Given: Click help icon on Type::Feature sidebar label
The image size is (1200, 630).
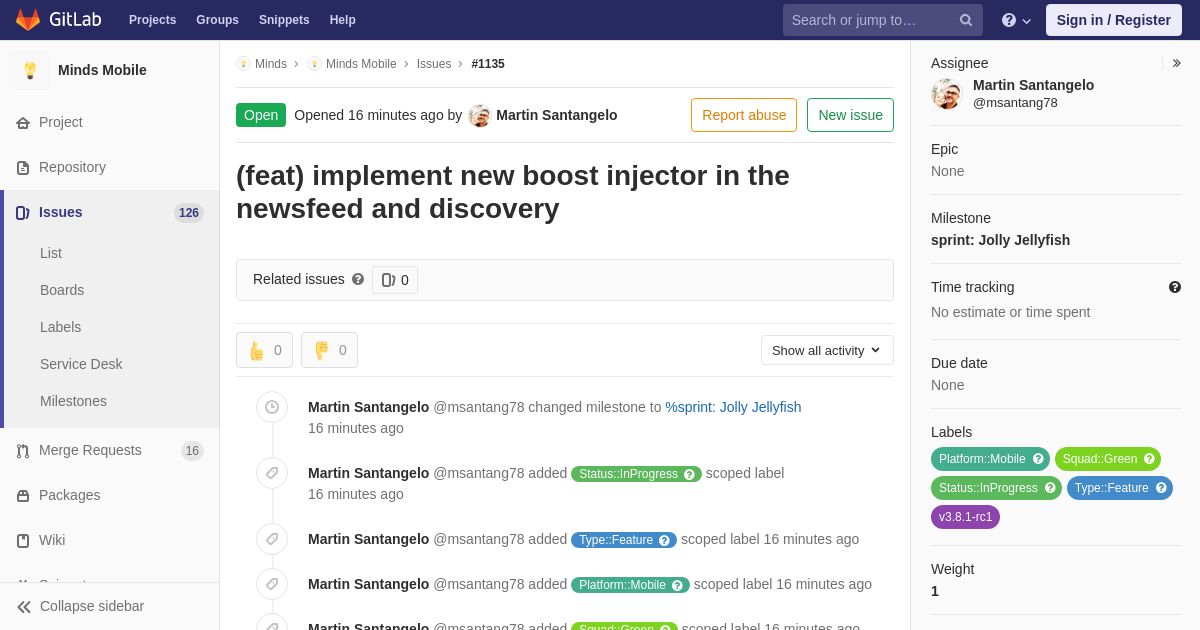Looking at the screenshot, I should [1161, 488].
